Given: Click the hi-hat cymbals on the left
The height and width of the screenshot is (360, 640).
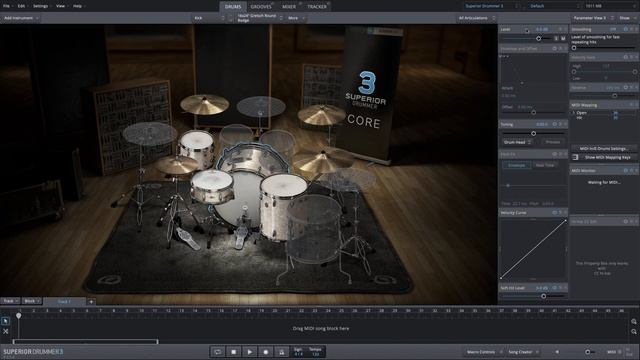Looking at the screenshot, I should coord(176,165).
